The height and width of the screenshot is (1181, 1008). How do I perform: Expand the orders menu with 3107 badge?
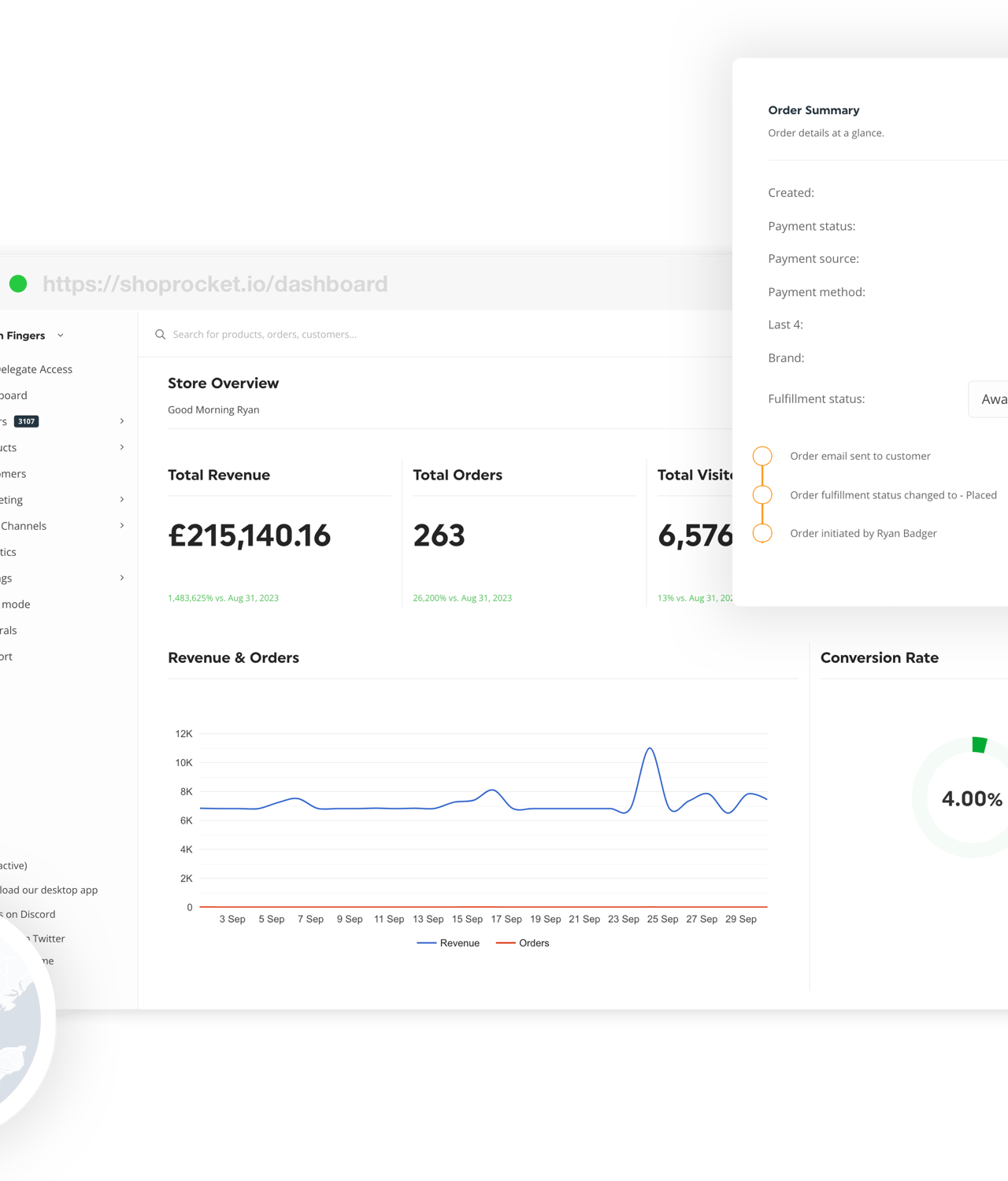122,421
